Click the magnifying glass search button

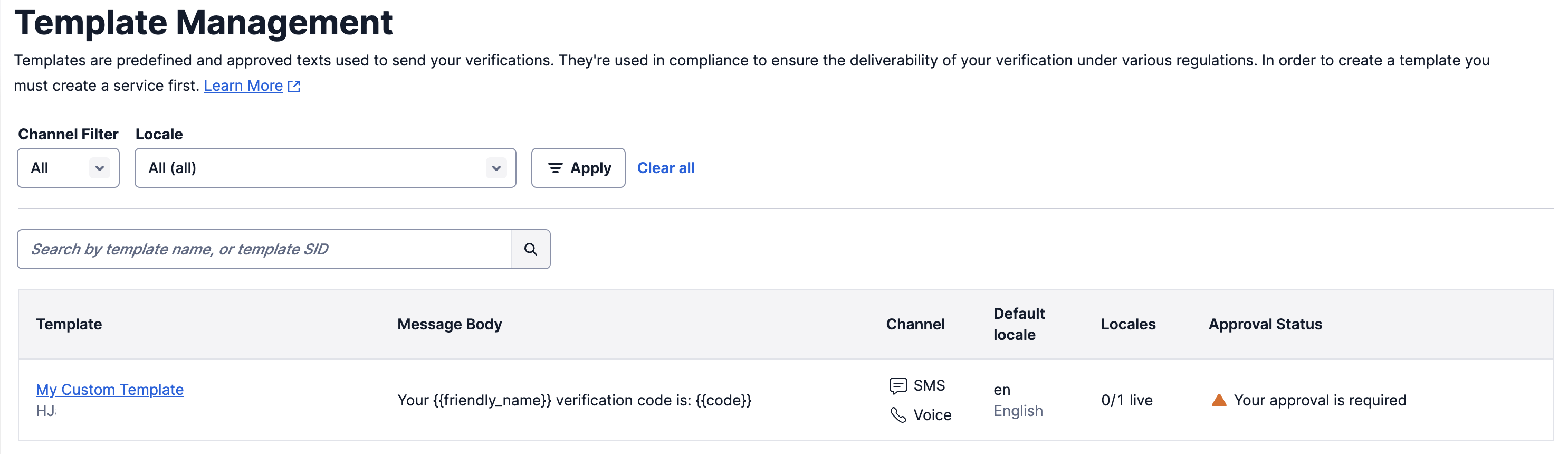(530, 249)
